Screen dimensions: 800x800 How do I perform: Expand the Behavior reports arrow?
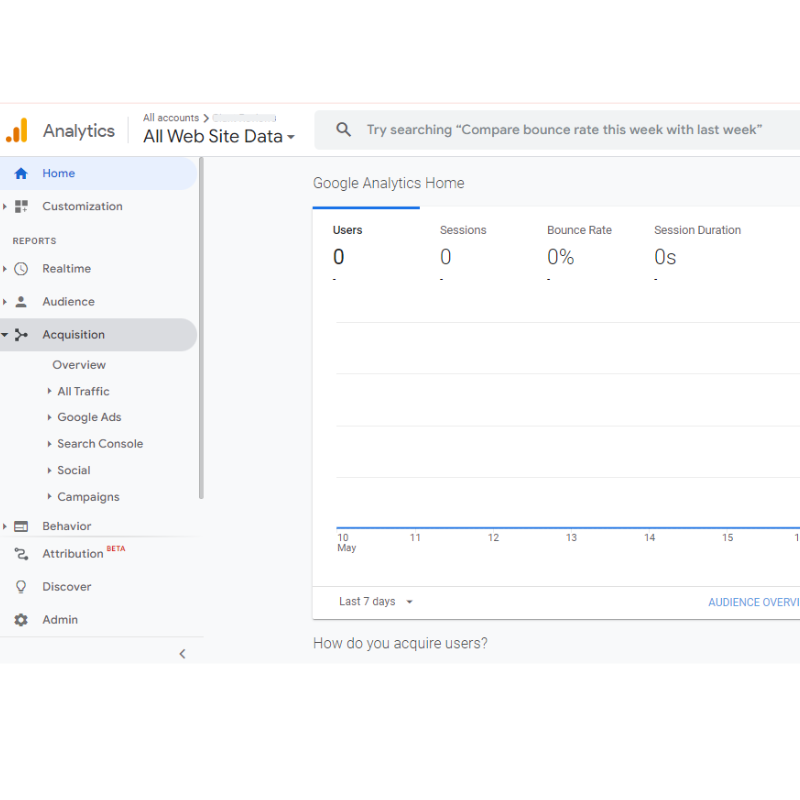pos(5,526)
